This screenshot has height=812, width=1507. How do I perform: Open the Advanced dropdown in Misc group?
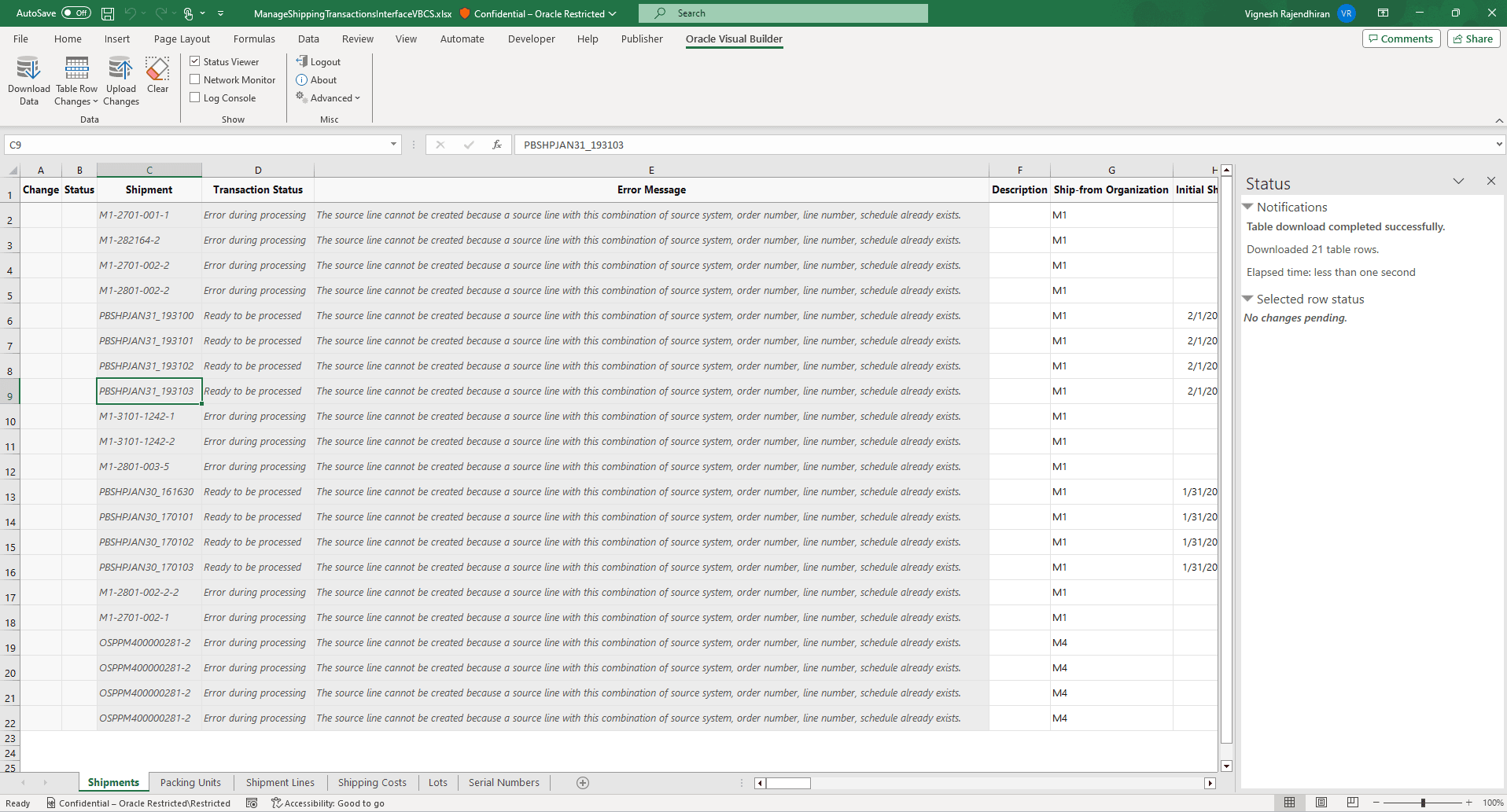[328, 97]
